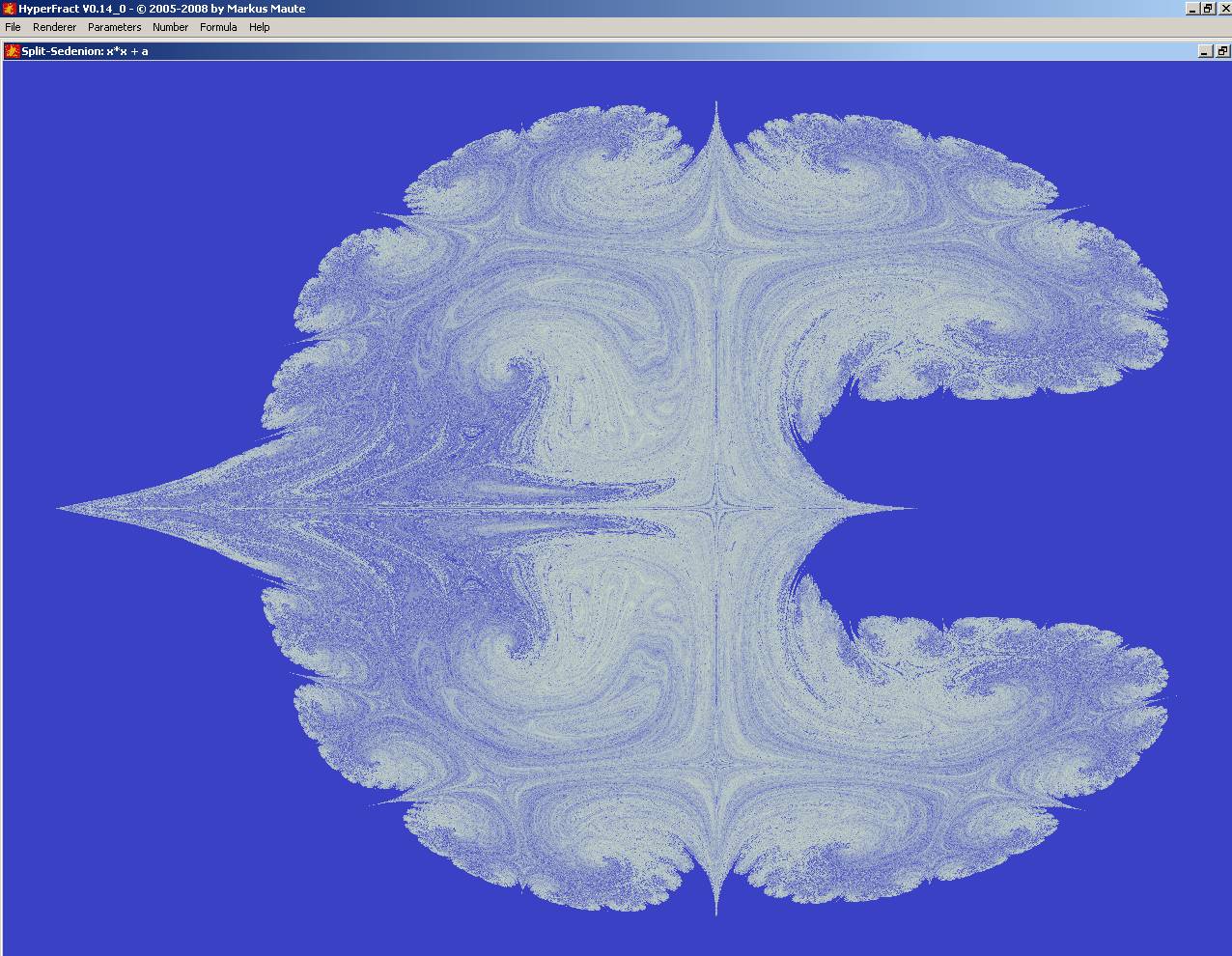Image resolution: width=1232 pixels, height=956 pixels.
Task: Click the fractal's leftmost pointed tip
Action: click(62, 507)
